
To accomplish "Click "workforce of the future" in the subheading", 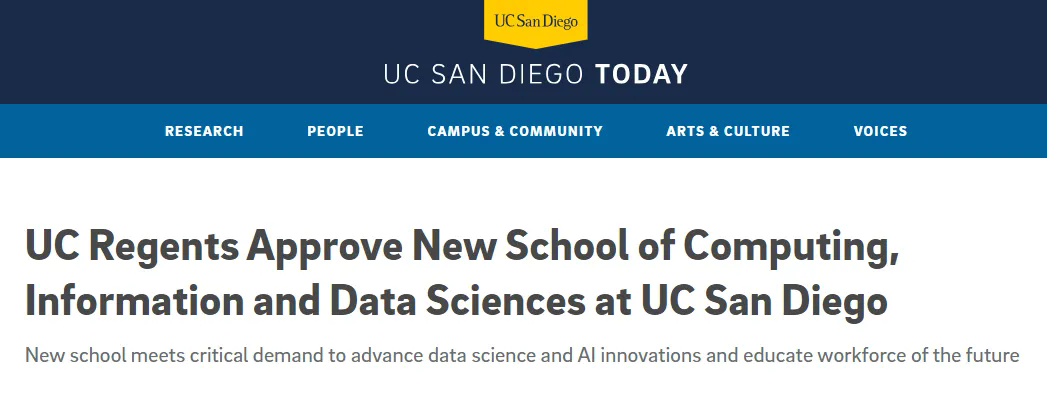I will pos(928,355).
